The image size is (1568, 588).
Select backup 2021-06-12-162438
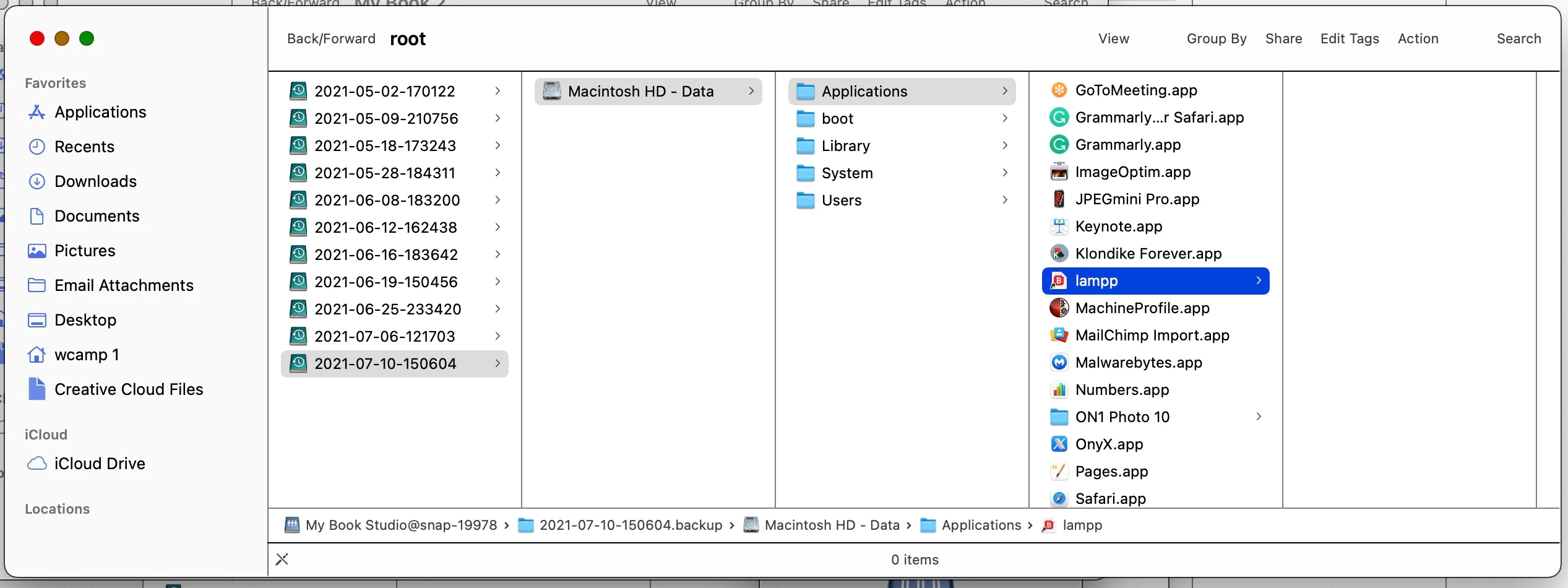pyautogui.click(x=395, y=227)
